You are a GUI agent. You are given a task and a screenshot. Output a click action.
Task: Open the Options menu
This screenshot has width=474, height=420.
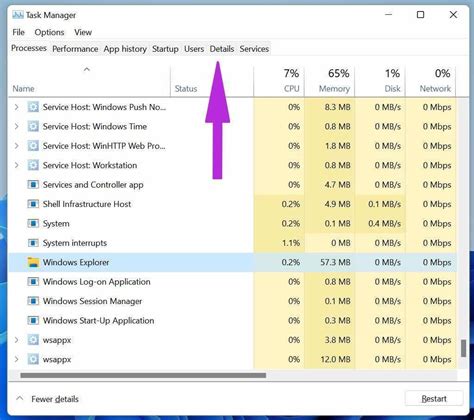(x=49, y=32)
